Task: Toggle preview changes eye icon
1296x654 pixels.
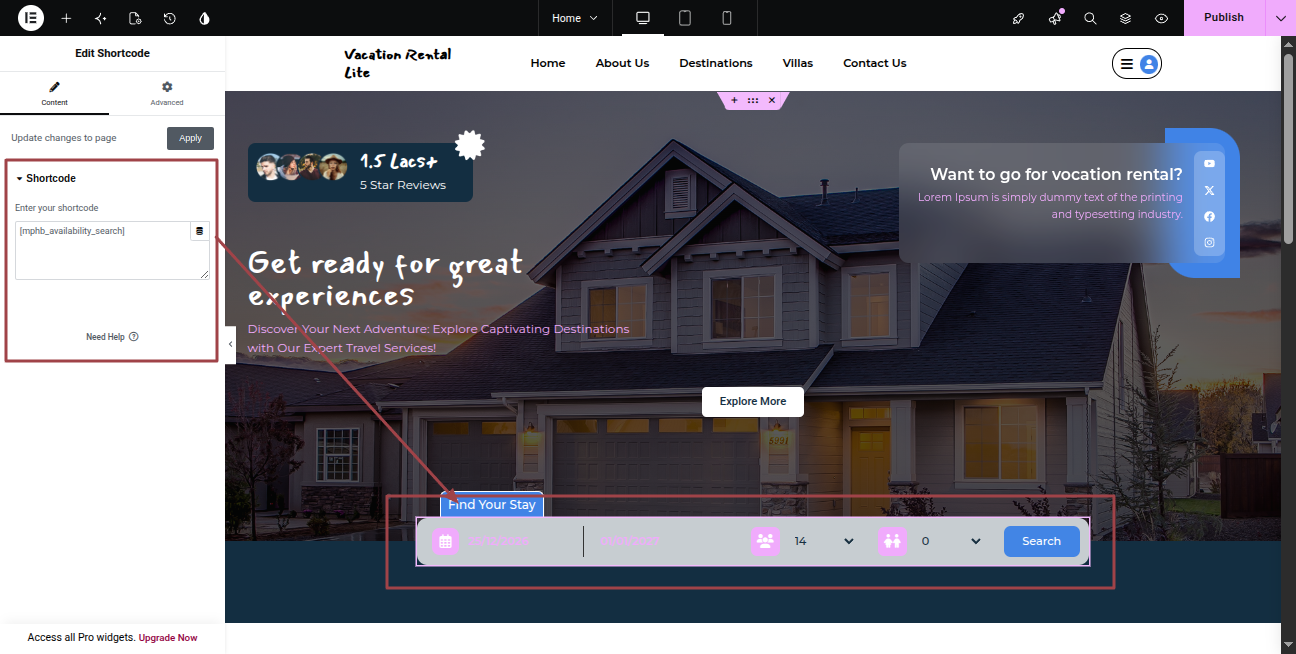Action: (1161, 18)
